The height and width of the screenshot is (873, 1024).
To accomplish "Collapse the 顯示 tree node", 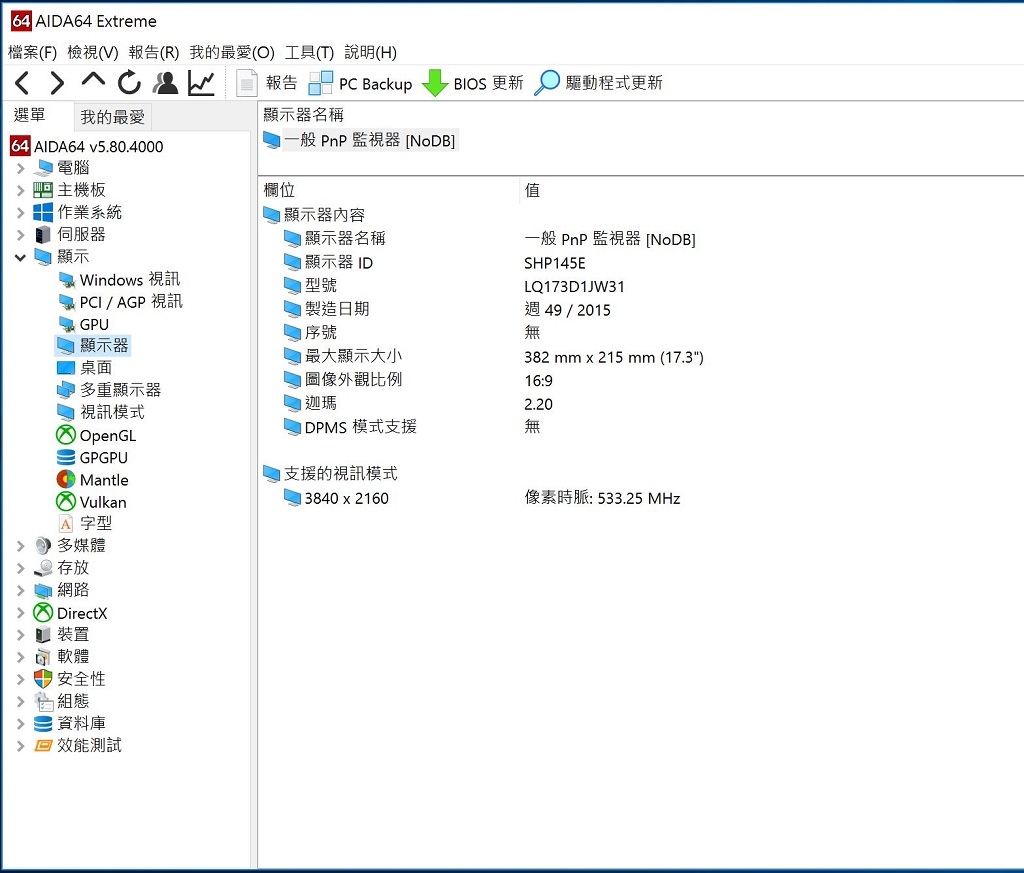I will pos(20,257).
